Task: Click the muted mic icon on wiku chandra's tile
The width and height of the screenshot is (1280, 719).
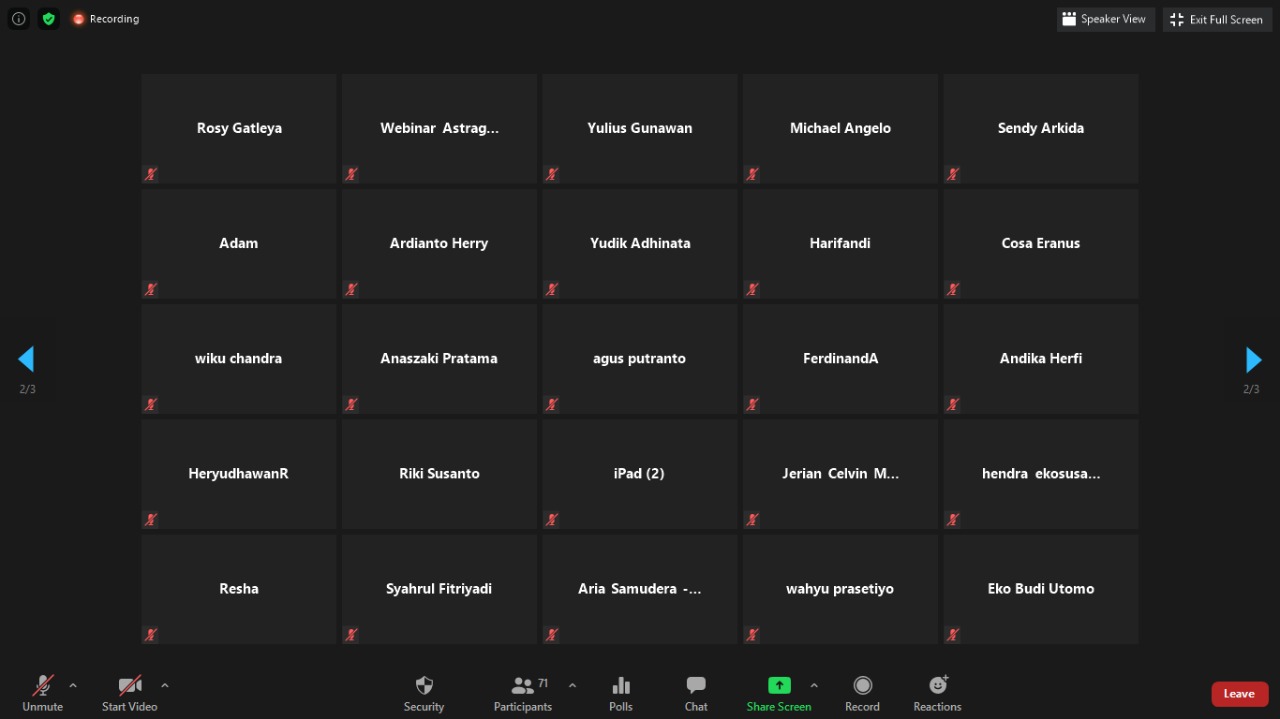Action: click(x=151, y=404)
